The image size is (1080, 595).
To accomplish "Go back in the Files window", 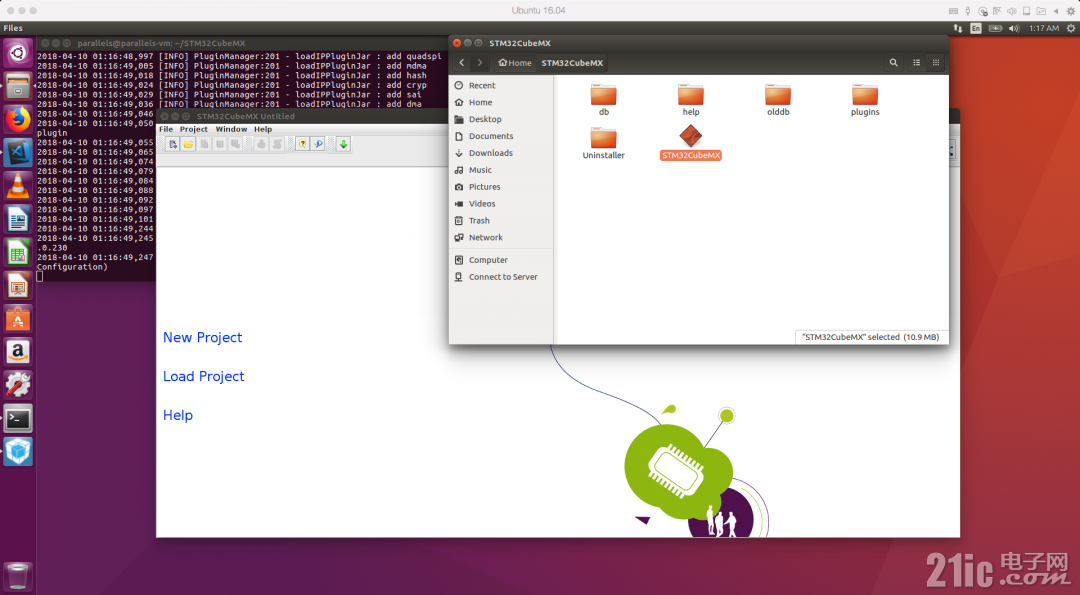I will click(461, 63).
